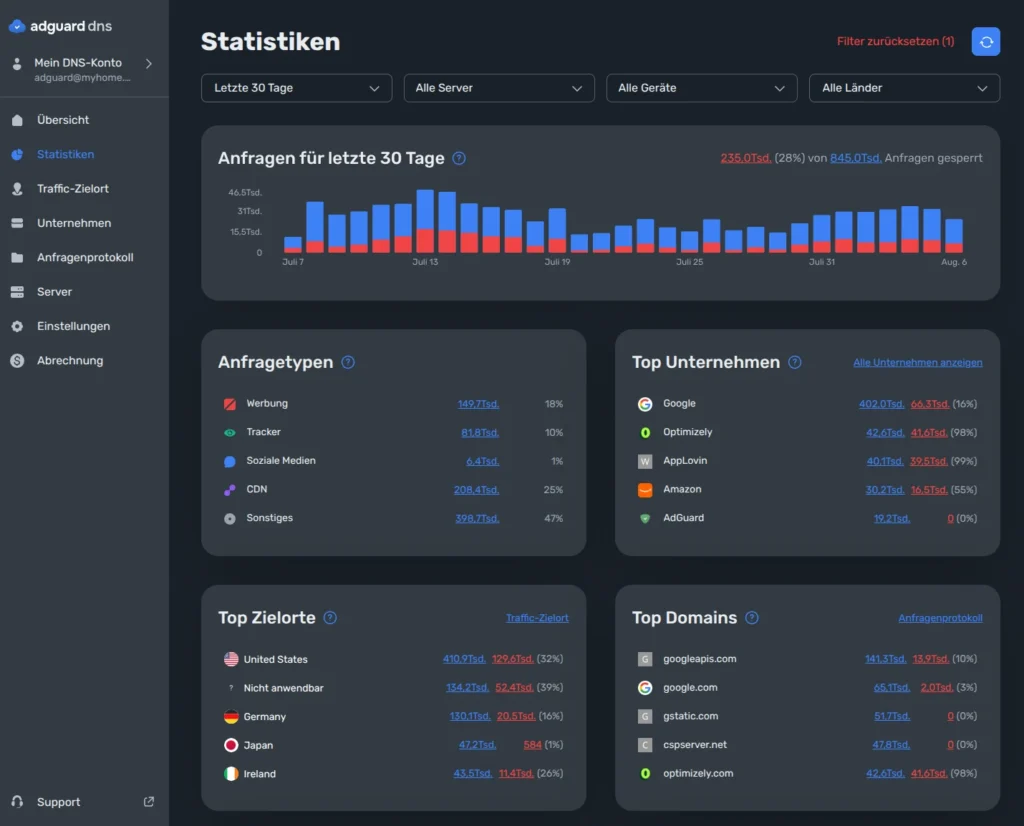The image size is (1024, 826).
Task: Click help icon beside Top Zielorte
Action: click(330, 618)
